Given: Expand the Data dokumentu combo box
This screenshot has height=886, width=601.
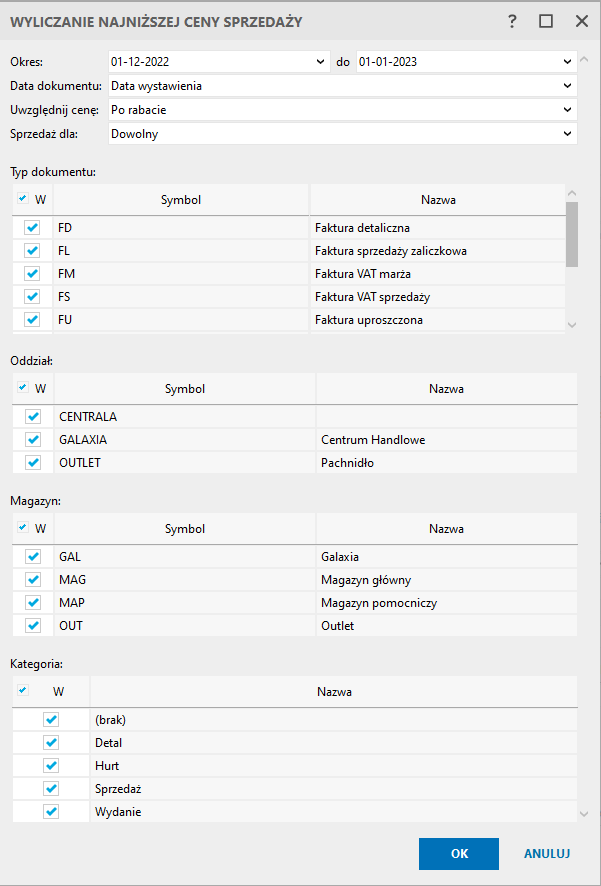Looking at the screenshot, I should pos(343,86).
